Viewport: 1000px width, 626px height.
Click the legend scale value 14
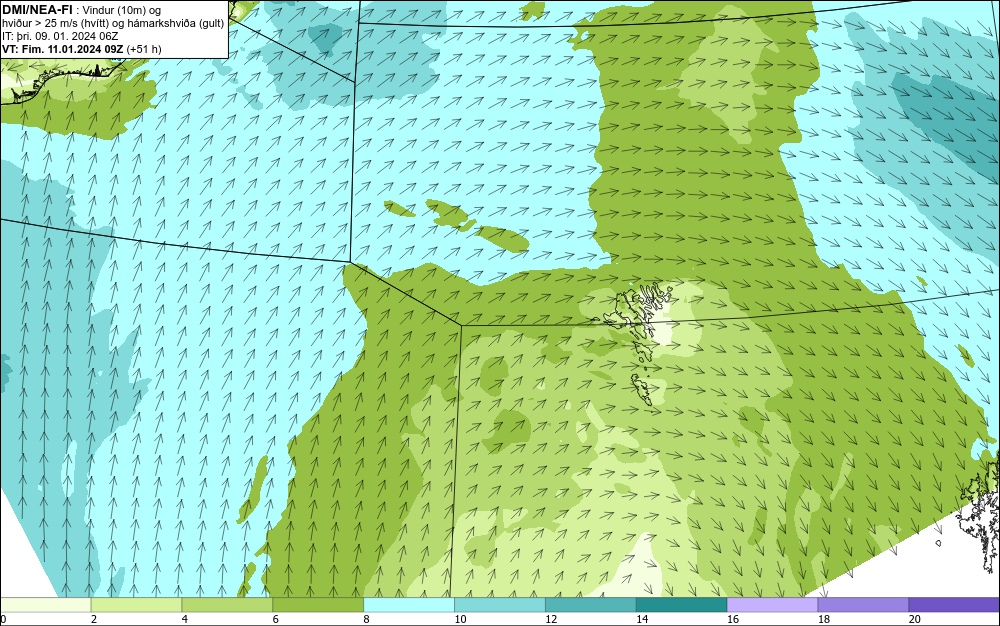(x=642, y=619)
